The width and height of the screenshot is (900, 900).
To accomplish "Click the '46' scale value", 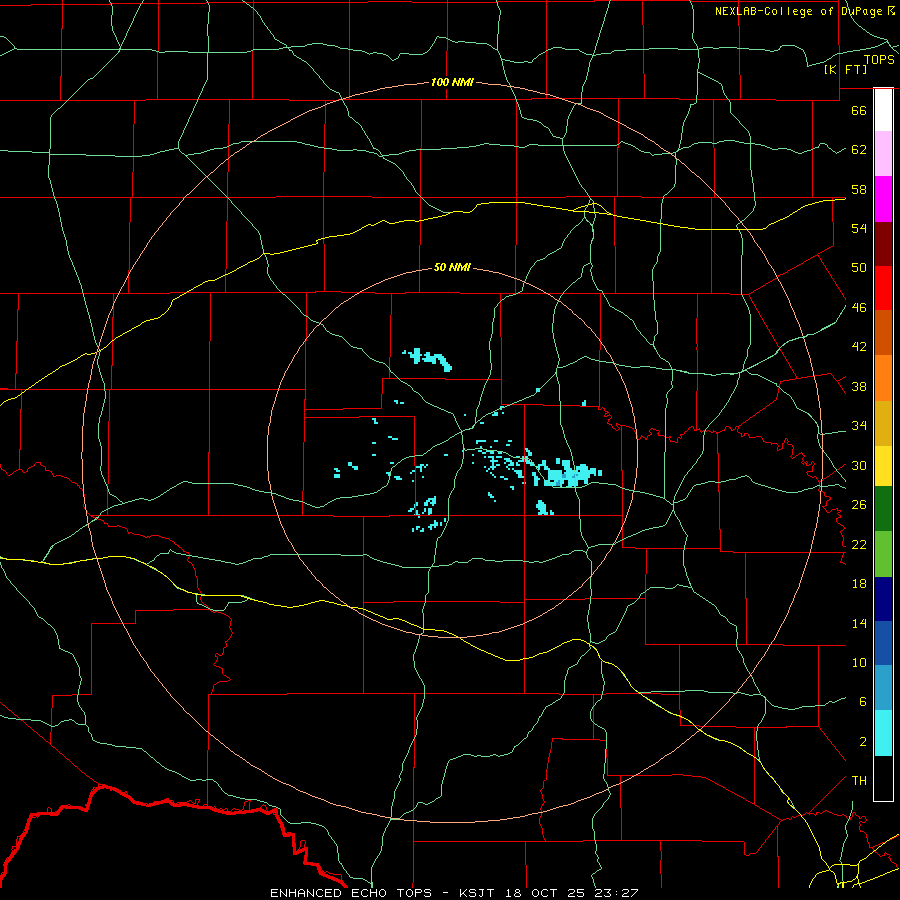I will click(x=859, y=308).
